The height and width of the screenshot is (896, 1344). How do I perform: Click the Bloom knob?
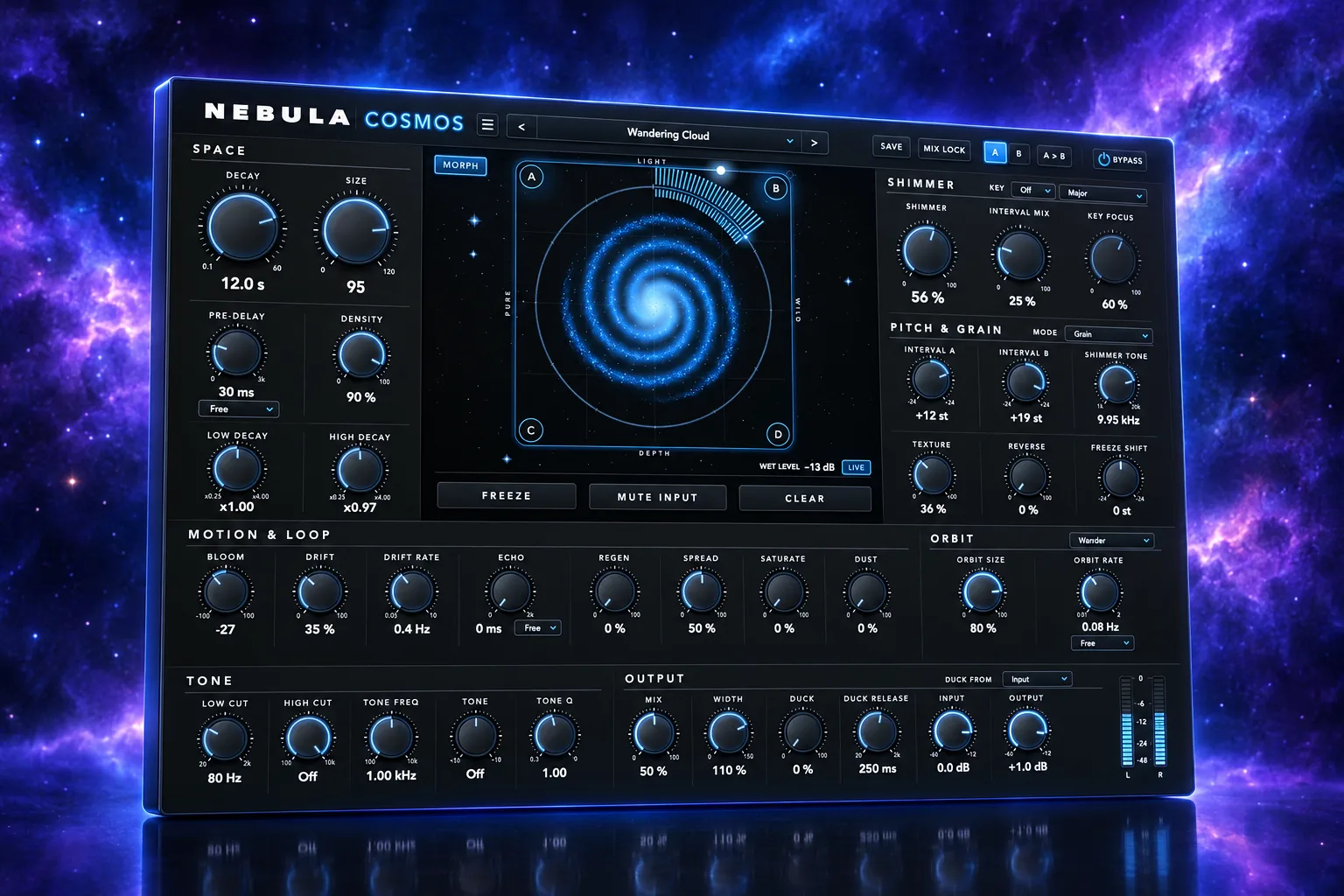coord(226,591)
